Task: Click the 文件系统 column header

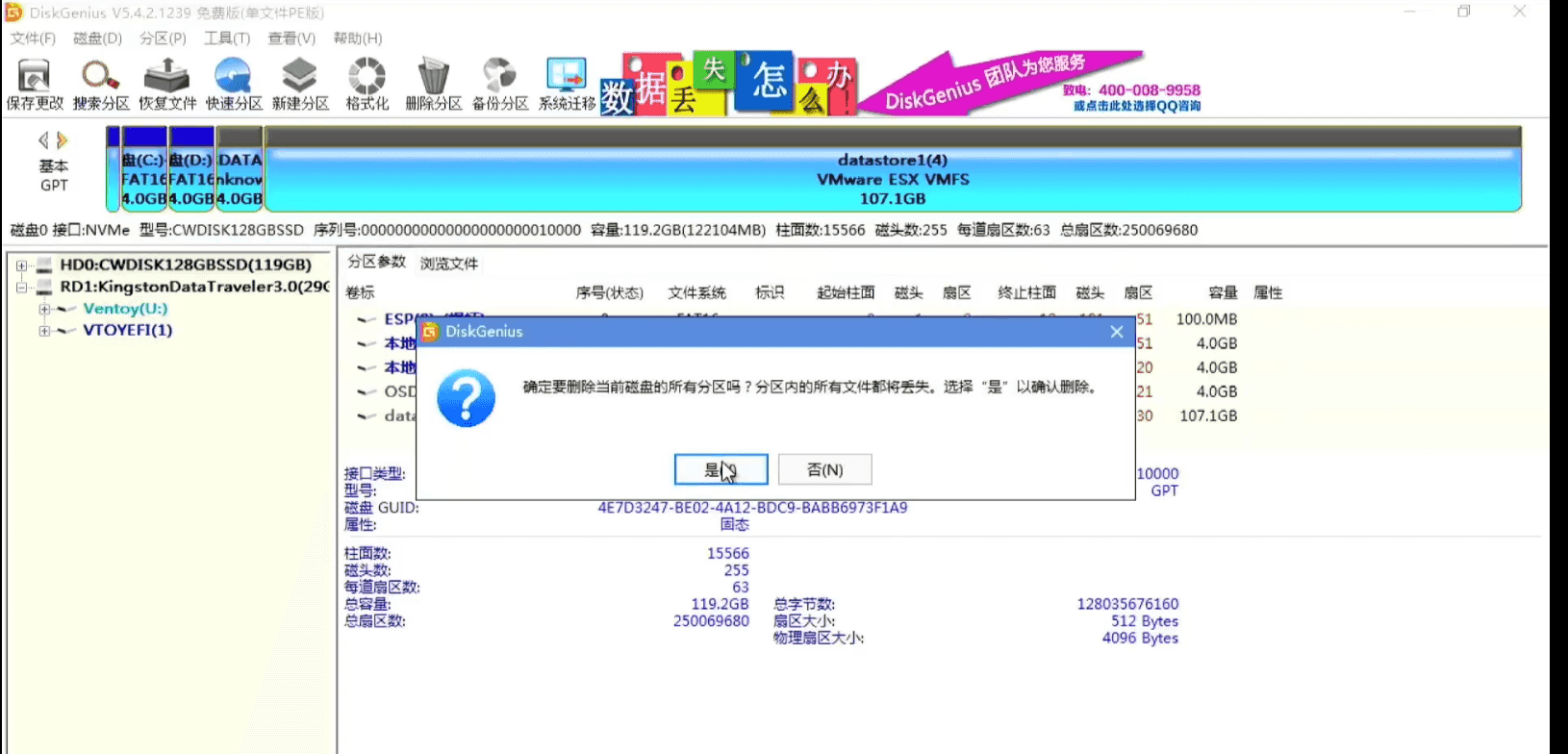Action: coord(697,292)
